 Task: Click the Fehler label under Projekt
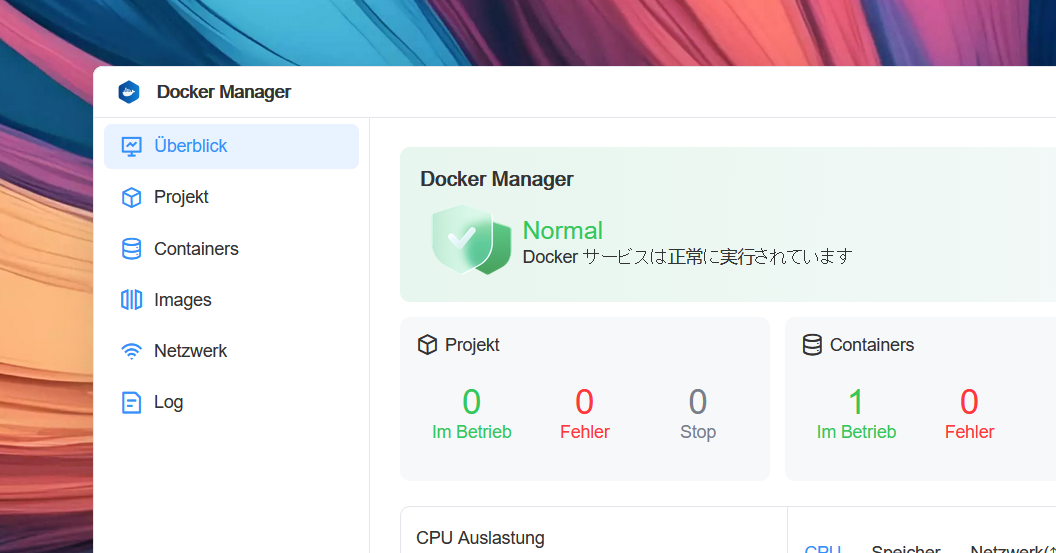[x=585, y=432]
